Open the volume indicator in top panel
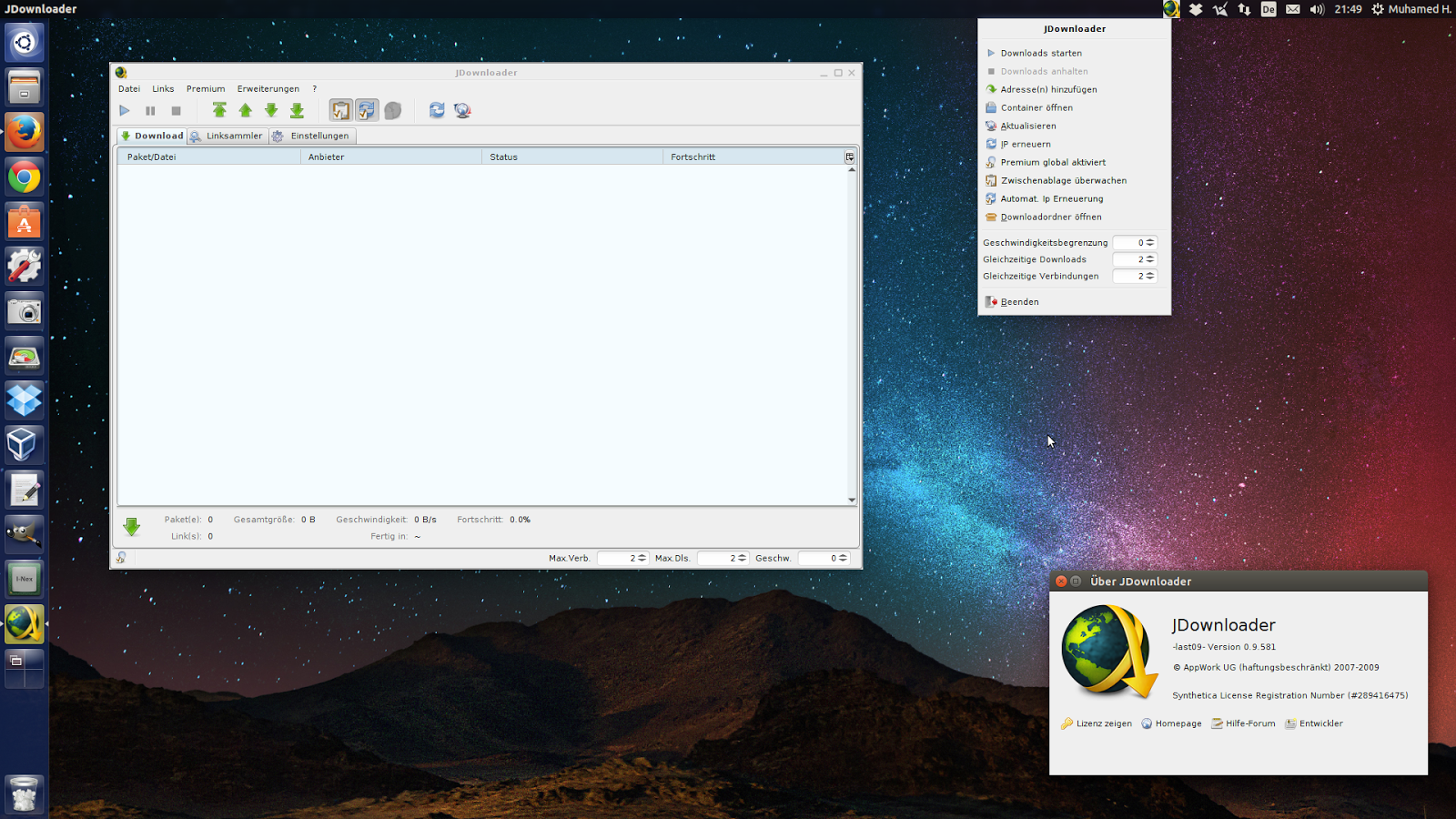This screenshot has height=819, width=1456. coord(1317,9)
